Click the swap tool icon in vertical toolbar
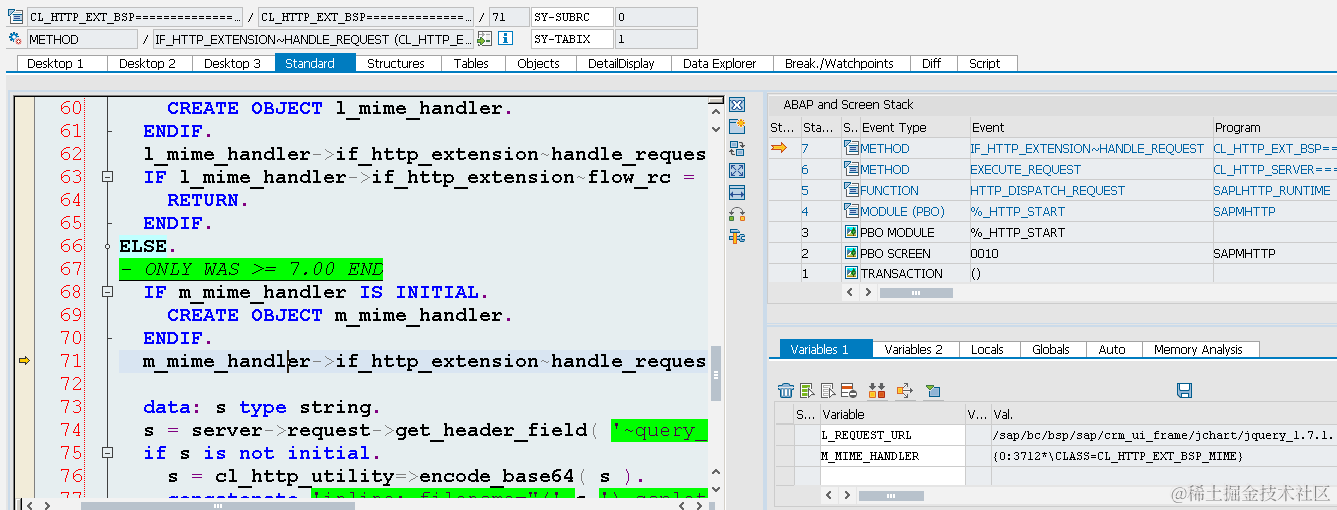 click(737, 148)
